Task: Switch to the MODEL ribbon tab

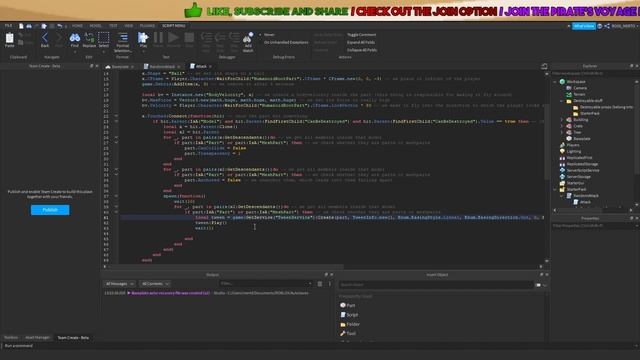Action: pyautogui.click(x=95, y=26)
